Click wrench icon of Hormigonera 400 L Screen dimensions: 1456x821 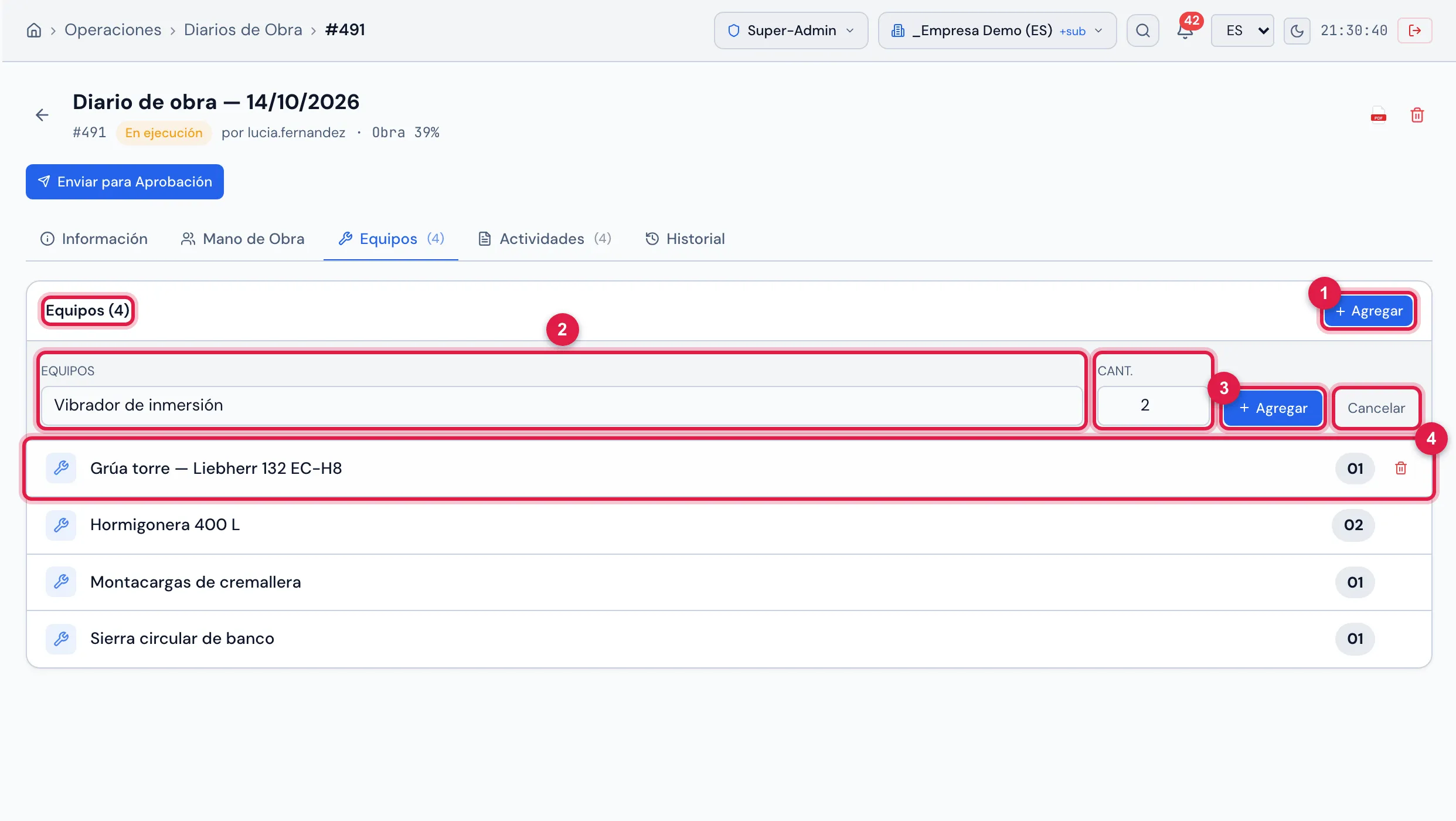pyautogui.click(x=61, y=525)
